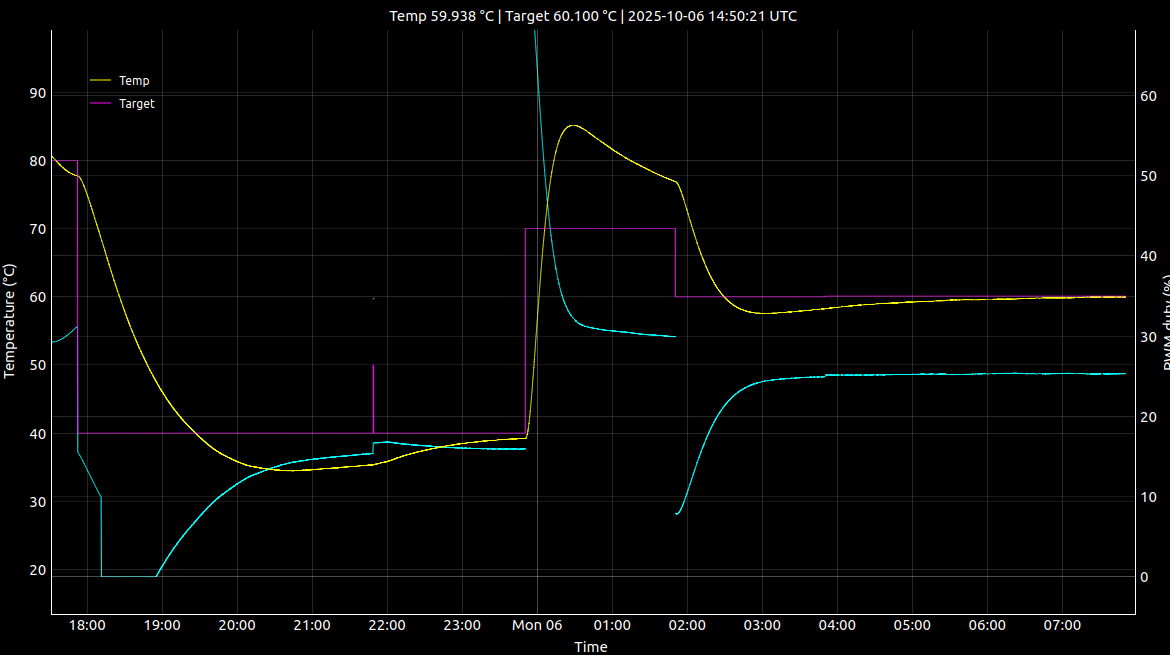
Task: Toggle the Target series via legend label
Action: [137, 103]
